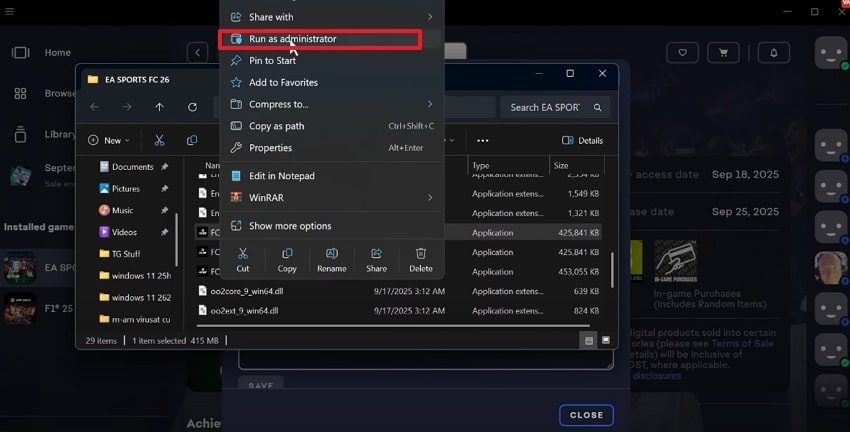
Task: Open the Terms of Sale link
Action: point(742,344)
